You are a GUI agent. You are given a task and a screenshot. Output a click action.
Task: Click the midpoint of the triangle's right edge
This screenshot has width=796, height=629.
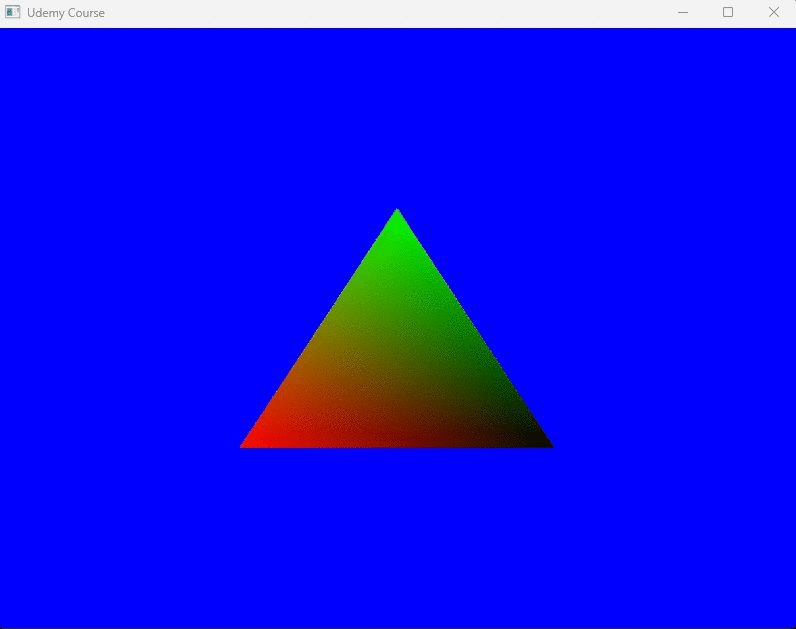coord(473,328)
